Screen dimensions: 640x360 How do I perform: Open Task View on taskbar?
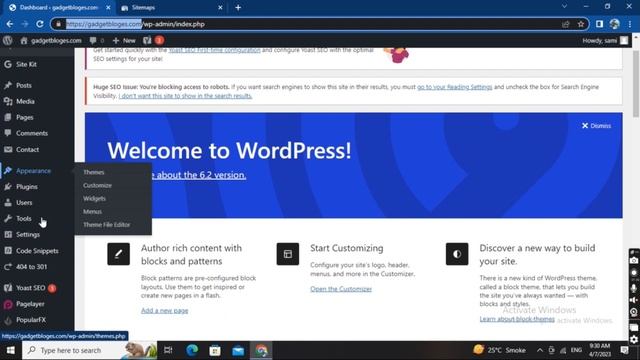point(168,350)
